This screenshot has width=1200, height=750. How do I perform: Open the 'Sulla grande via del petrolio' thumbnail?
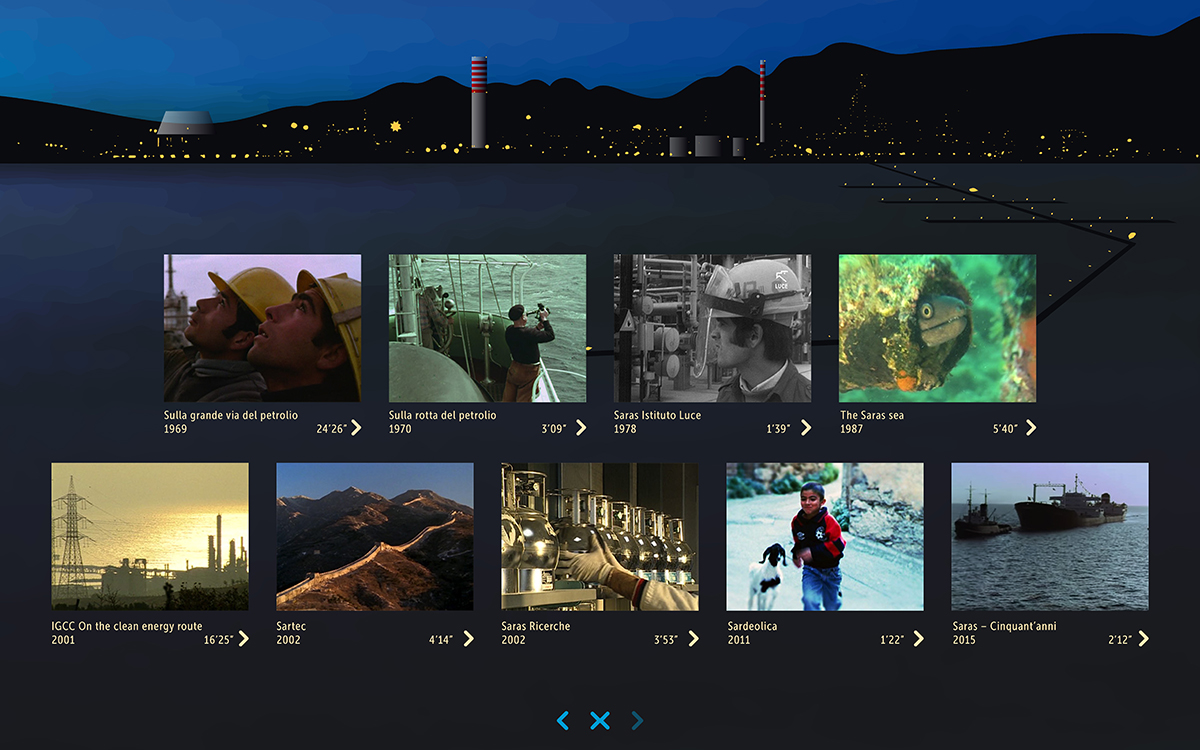coord(262,328)
